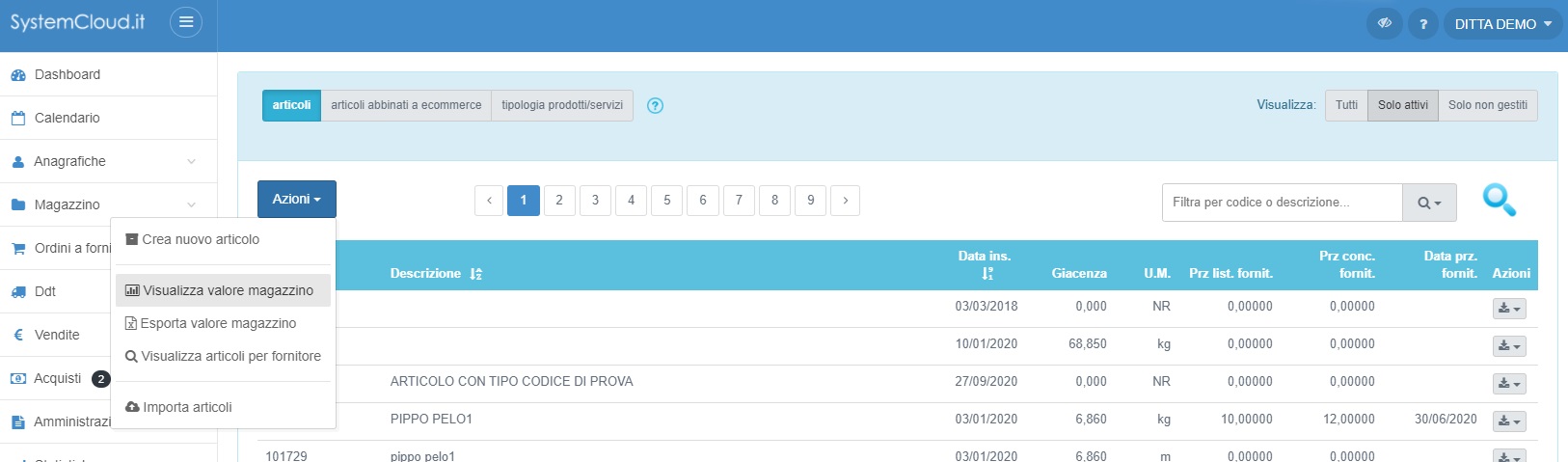Choose Visualizza valore magazzino from menu
Screen dimensions: 1568x462
pyautogui.click(x=228, y=290)
